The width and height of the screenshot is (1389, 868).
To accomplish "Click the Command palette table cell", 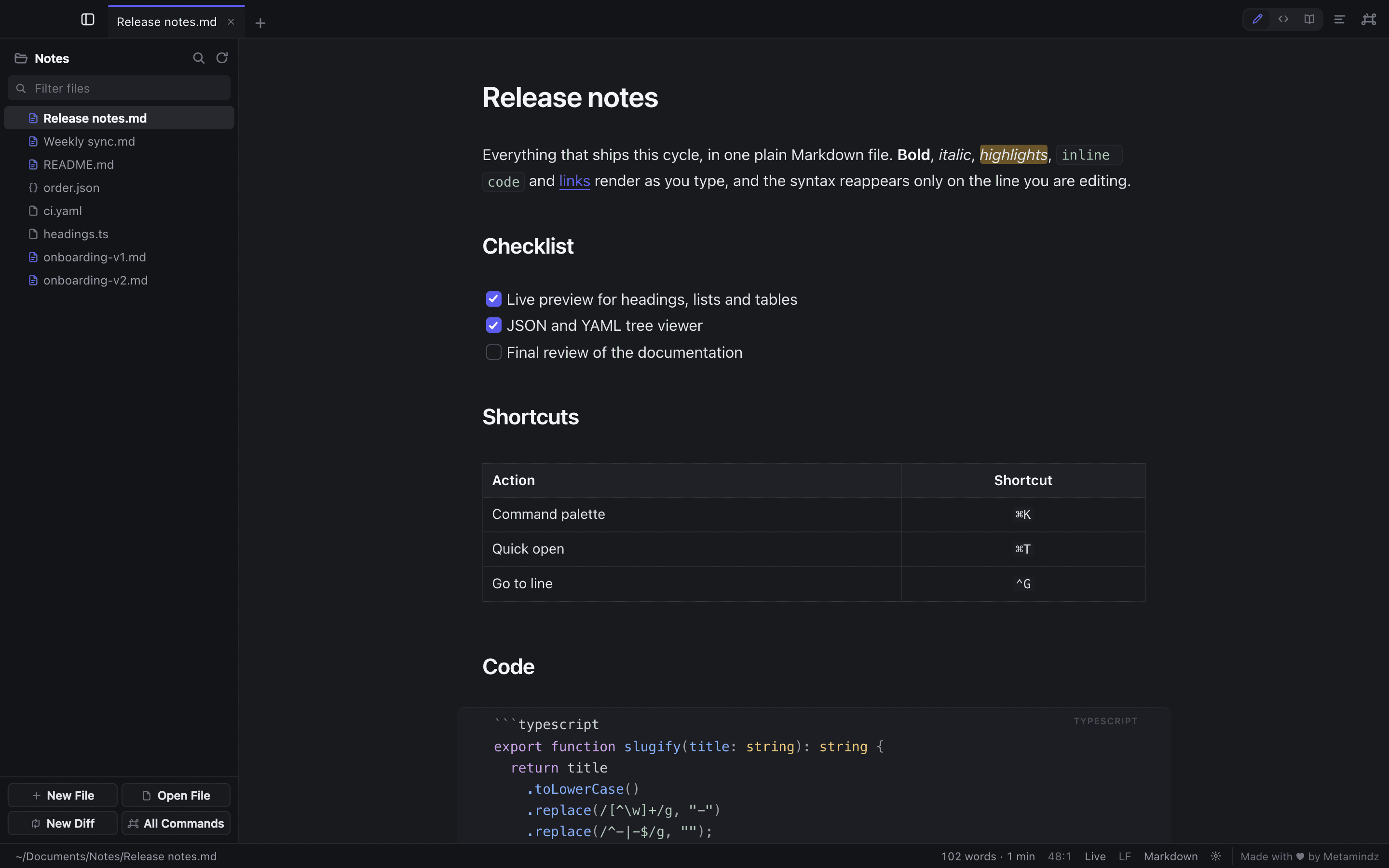I will coord(692,515).
